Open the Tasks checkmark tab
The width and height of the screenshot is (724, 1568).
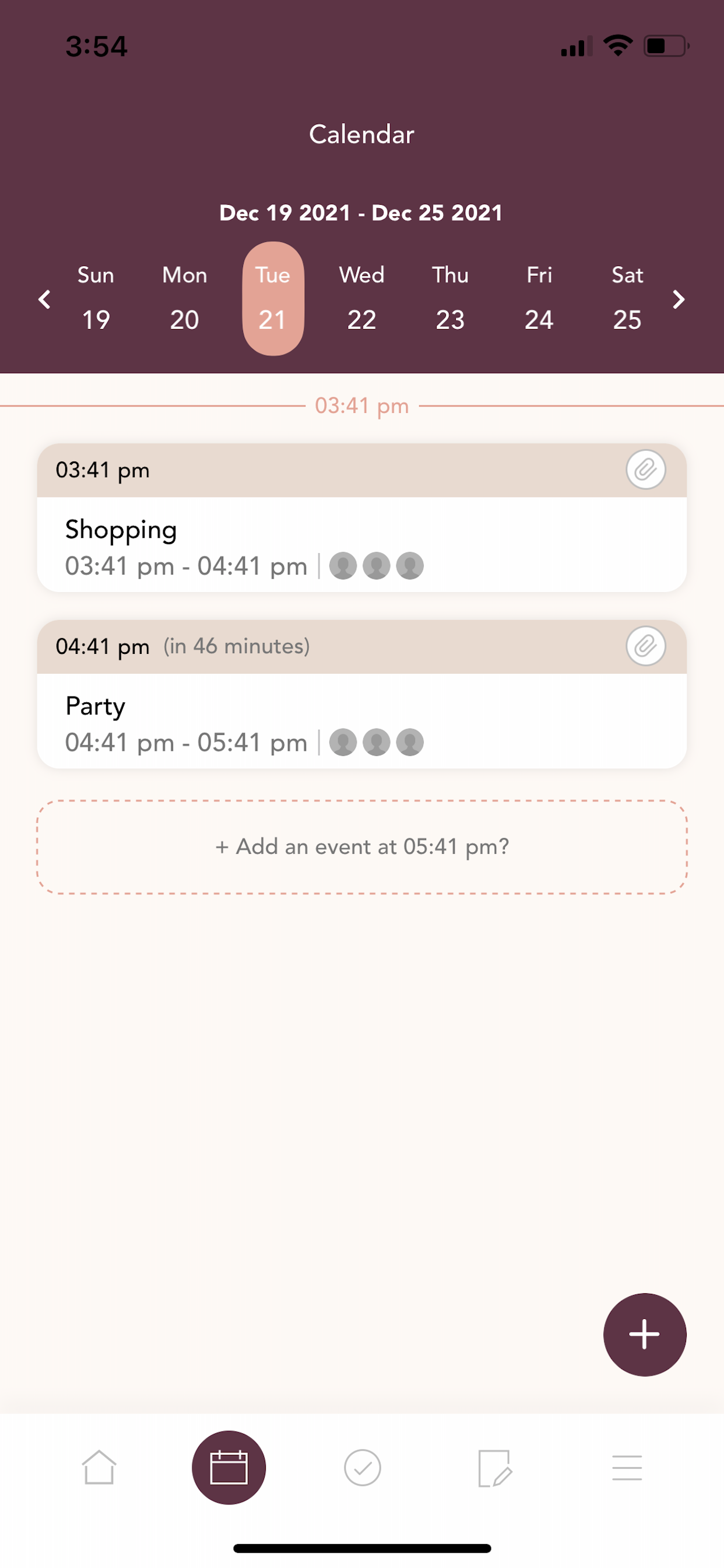coord(363,1468)
